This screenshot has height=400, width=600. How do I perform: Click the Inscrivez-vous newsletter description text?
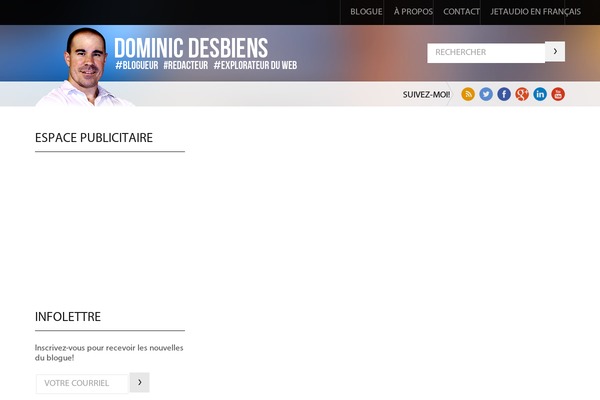(x=109, y=353)
